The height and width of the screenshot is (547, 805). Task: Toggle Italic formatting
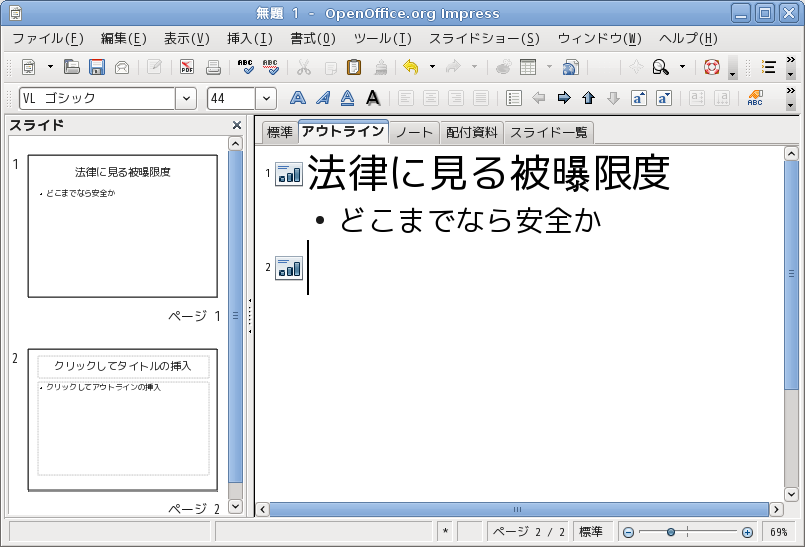[323, 98]
